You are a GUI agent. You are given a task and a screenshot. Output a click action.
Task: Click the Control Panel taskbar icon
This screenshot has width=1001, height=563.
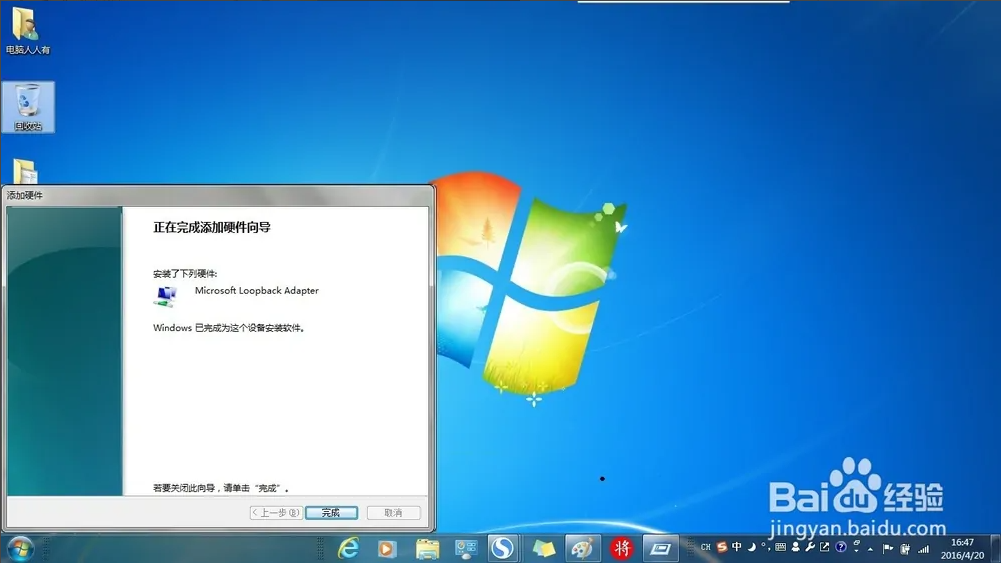coord(466,548)
